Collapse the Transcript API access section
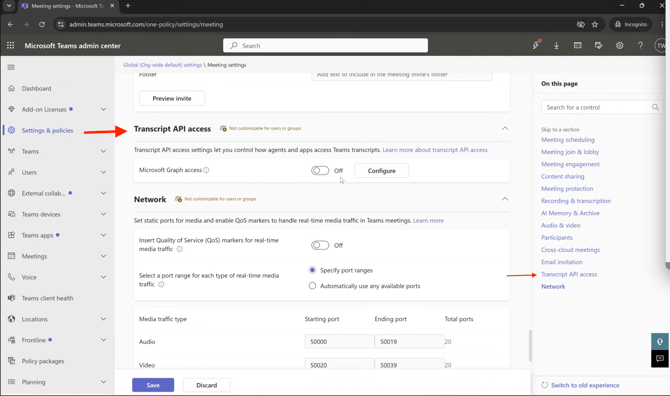 point(505,128)
